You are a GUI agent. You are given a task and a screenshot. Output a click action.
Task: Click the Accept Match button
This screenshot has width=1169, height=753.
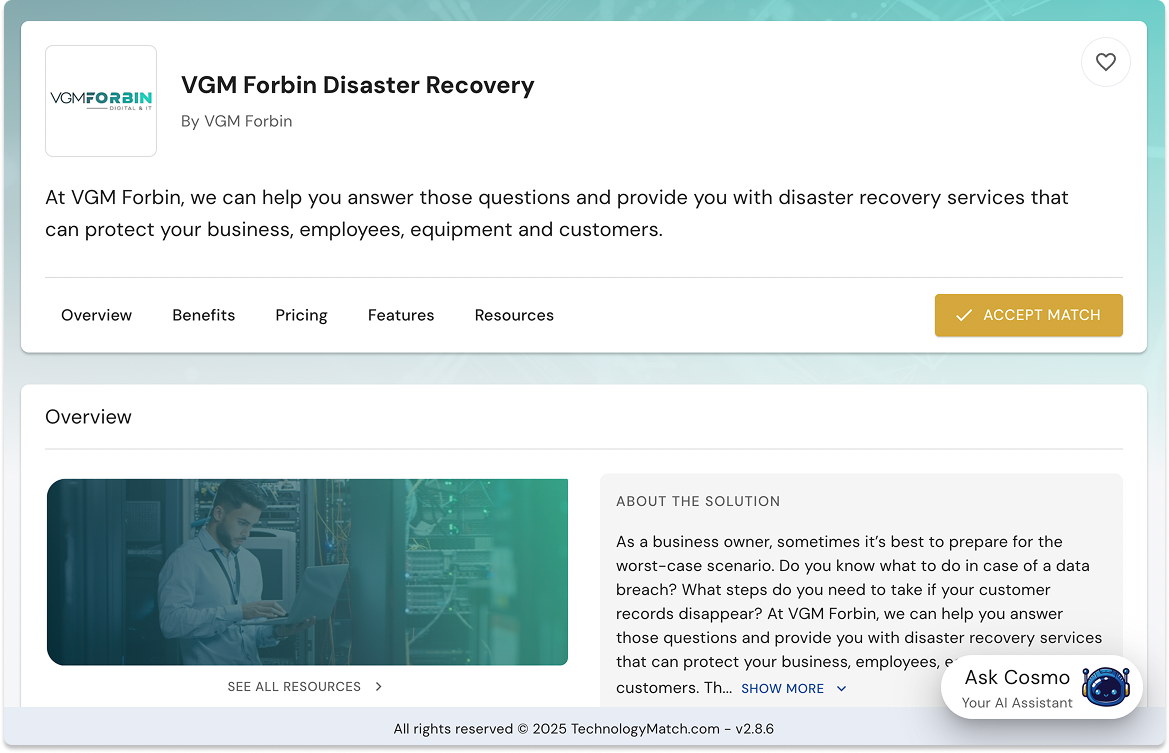pyautogui.click(x=1029, y=315)
